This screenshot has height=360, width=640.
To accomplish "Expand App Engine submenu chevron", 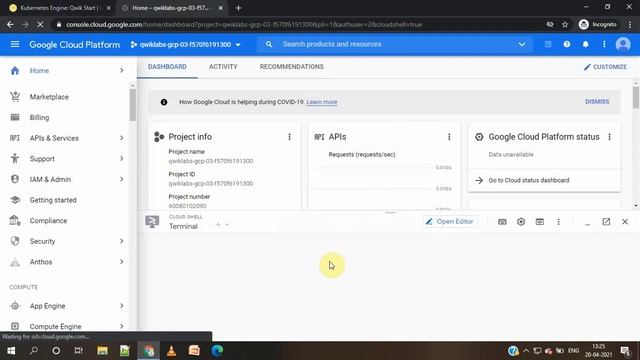I will (122, 306).
